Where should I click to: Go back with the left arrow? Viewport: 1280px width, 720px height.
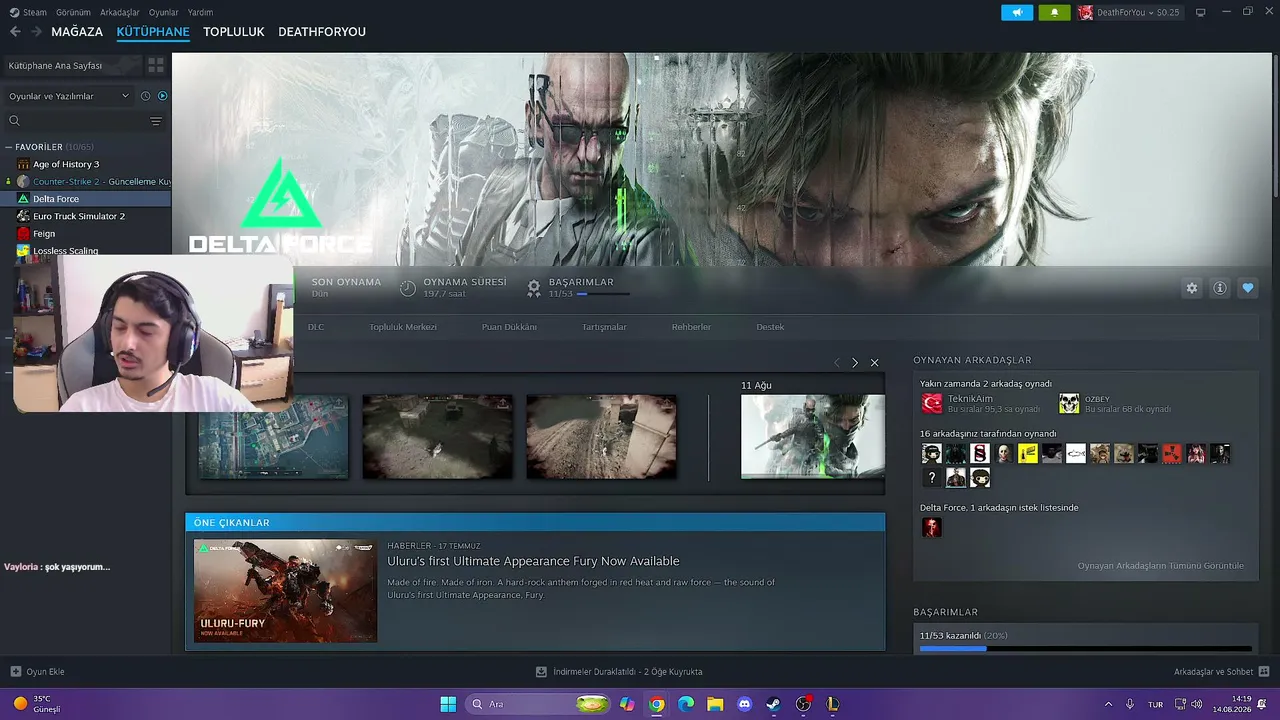(15, 32)
